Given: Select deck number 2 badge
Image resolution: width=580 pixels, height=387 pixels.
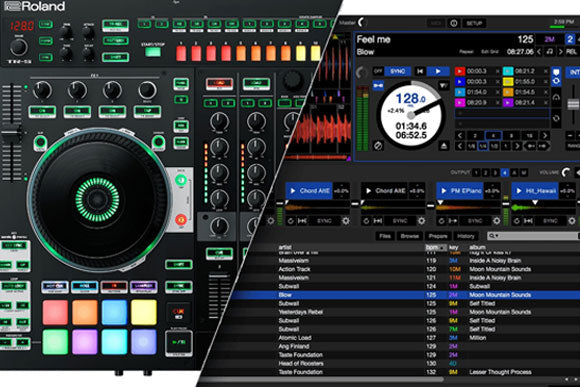Looking at the screenshot, I should pos(570,39).
